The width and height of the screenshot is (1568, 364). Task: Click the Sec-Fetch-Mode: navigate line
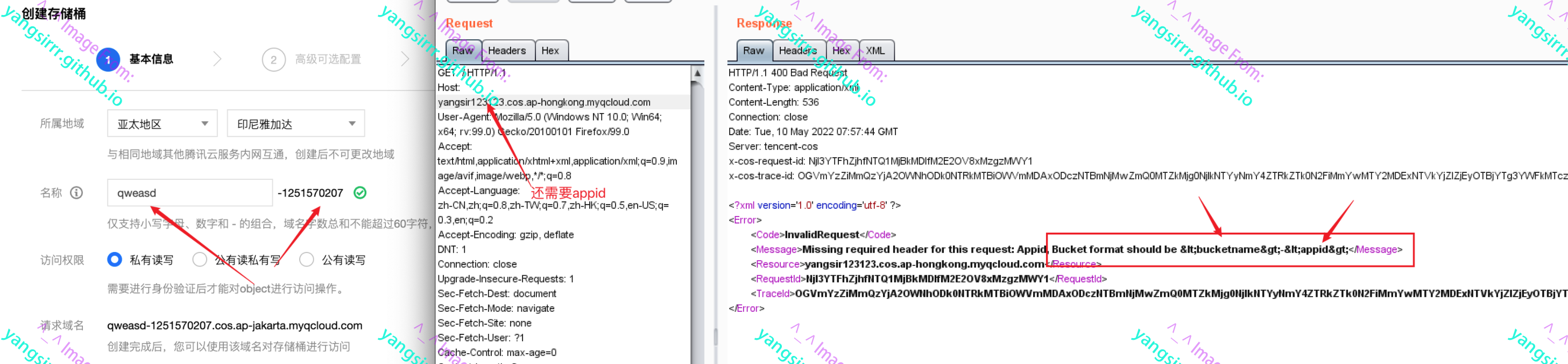click(496, 308)
